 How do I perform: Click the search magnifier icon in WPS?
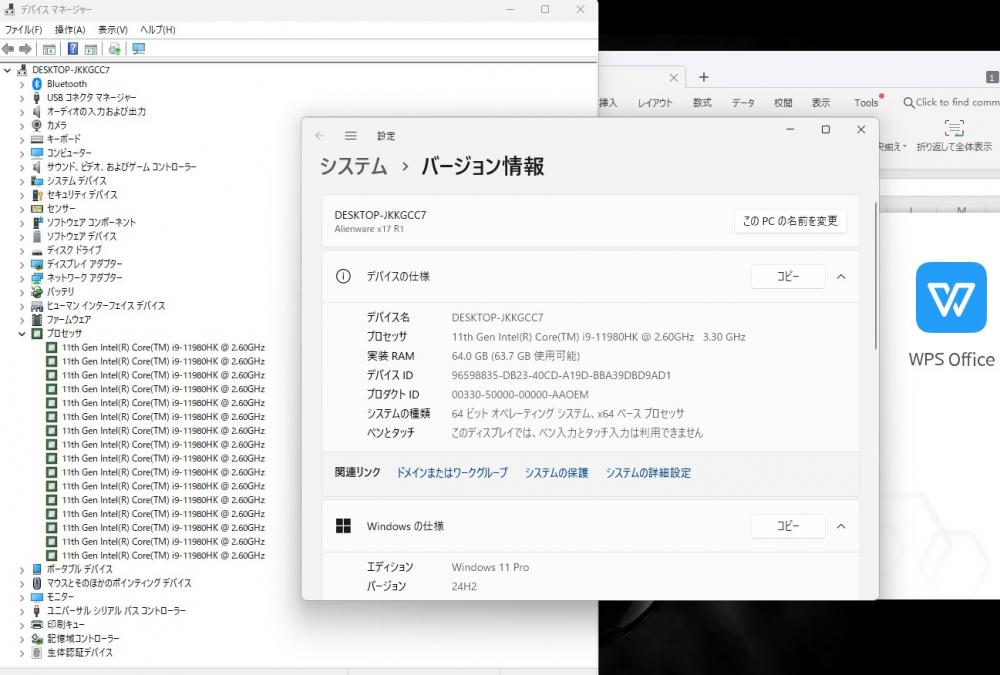pyautogui.click(x=908, y=103)
